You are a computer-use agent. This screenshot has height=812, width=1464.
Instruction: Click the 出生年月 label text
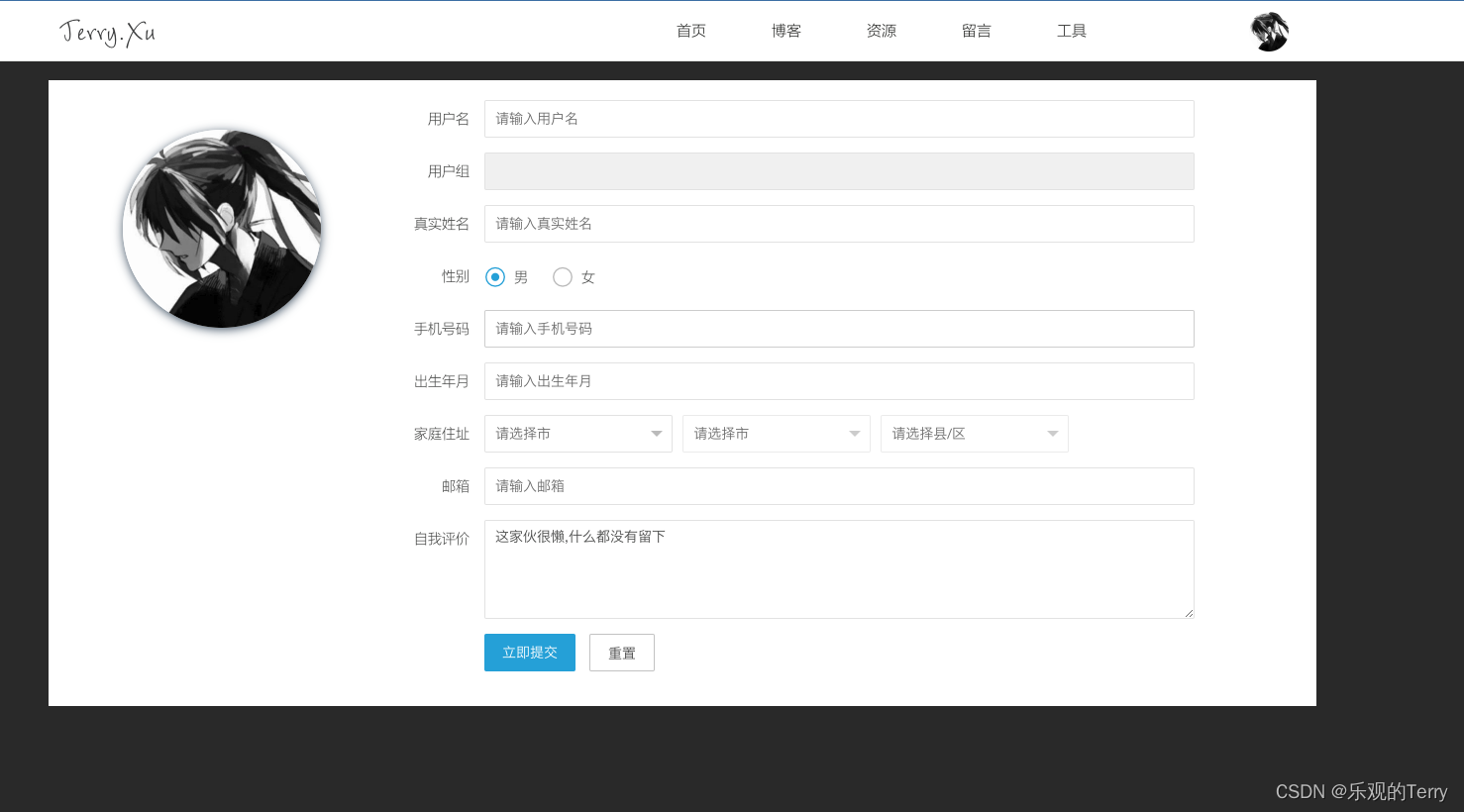(x=442, y=381)
